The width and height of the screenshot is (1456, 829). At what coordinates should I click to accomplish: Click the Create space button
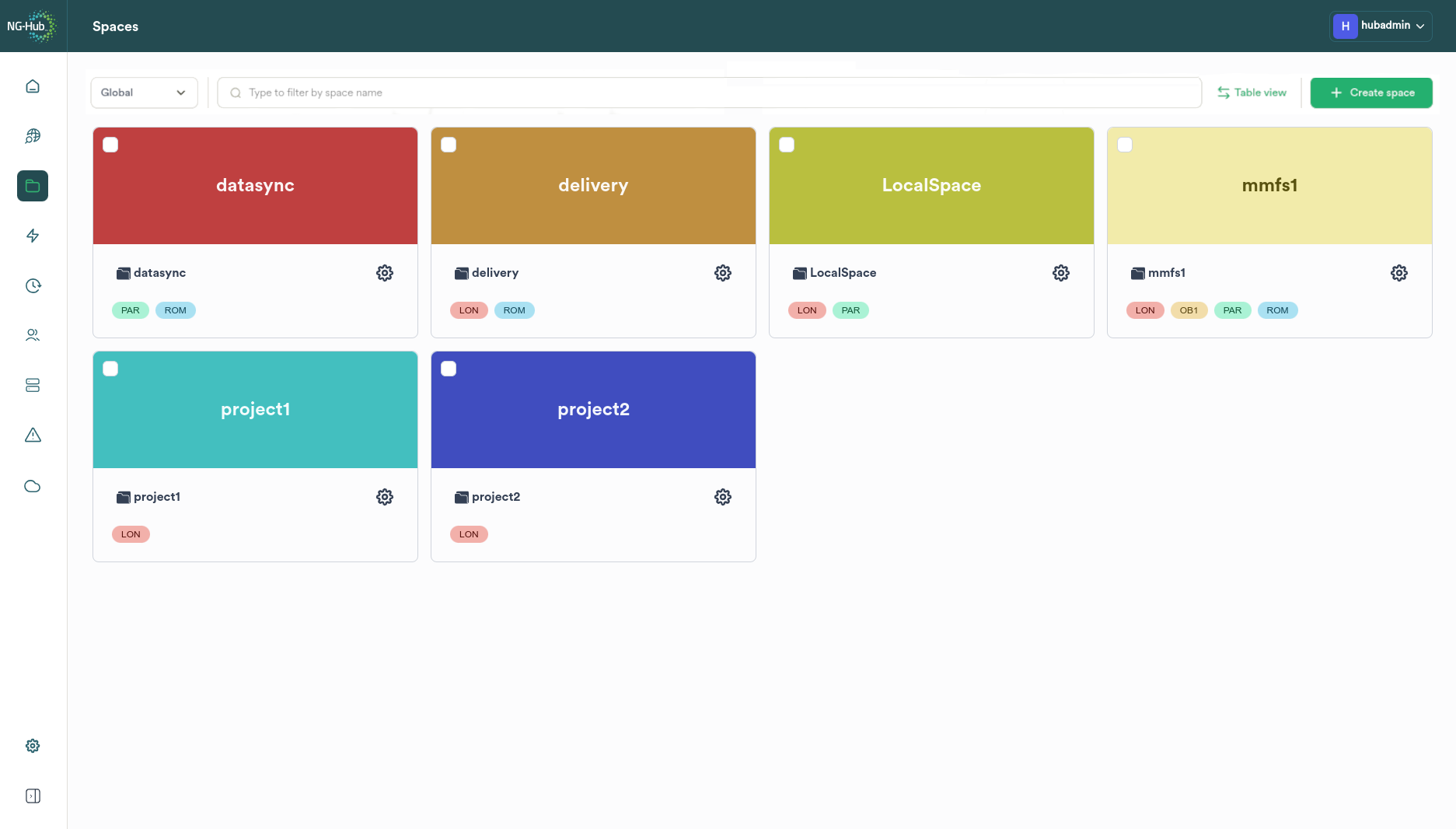pyautogui.click(x=1371, y=93)
